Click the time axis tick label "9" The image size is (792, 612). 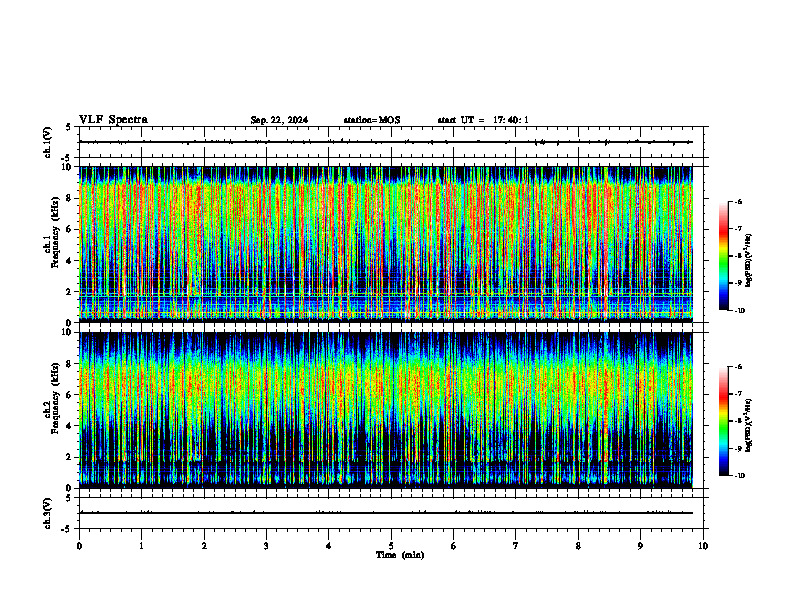coord(640,546)
